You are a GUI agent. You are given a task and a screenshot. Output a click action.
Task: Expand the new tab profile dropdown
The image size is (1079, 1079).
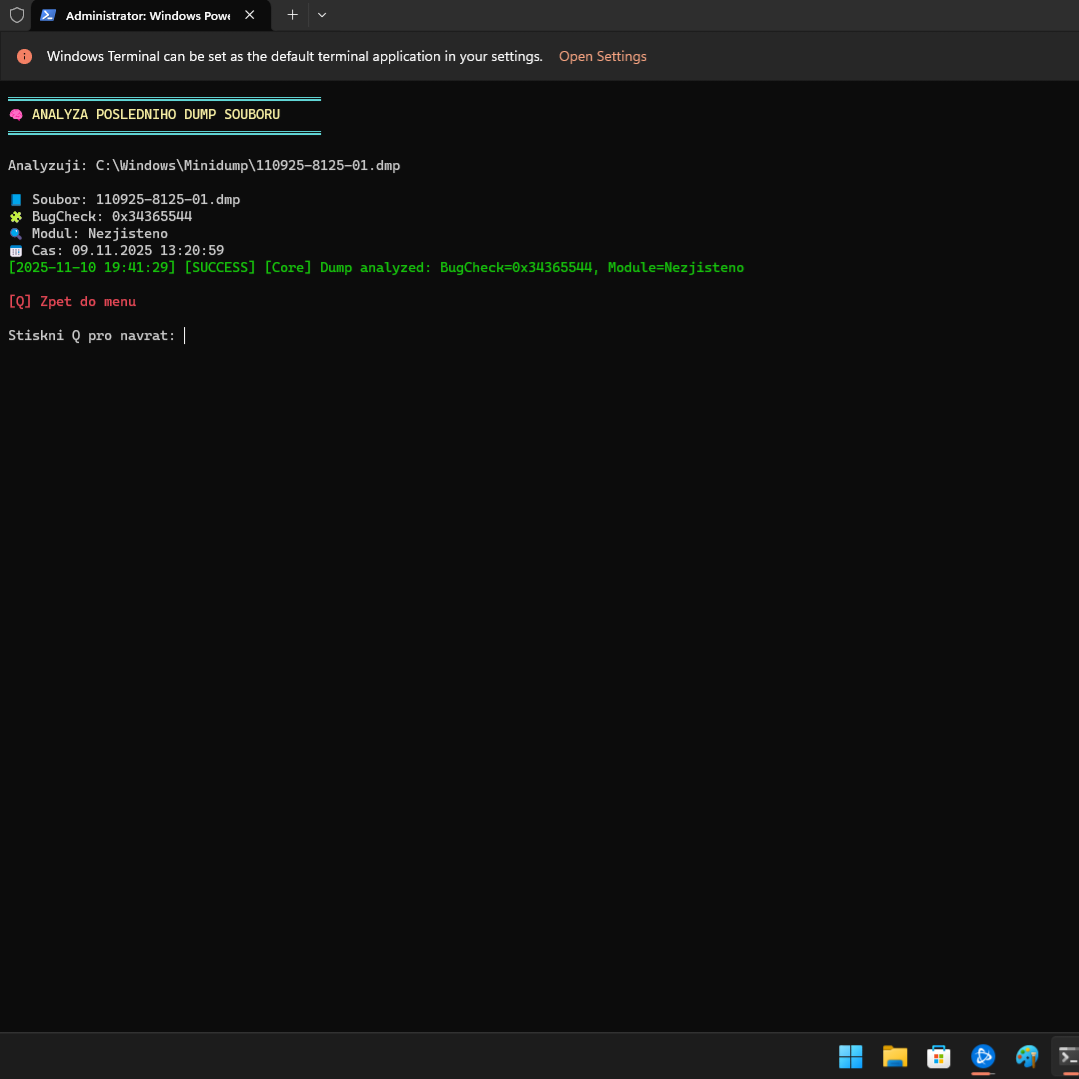pyautogui.click(x=321, y=15)
